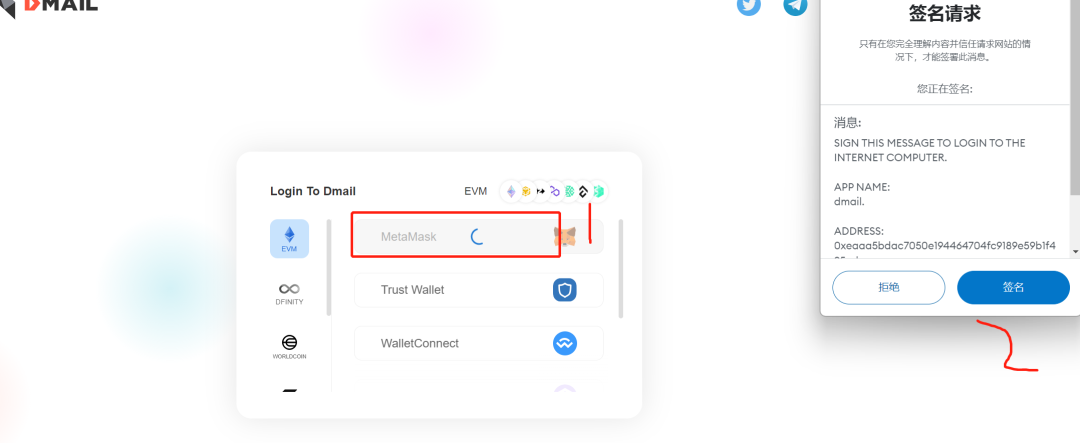The image size is (1080, 443).
Task: Click the 签名 (Sign) button
Action: coord(1013,287)
